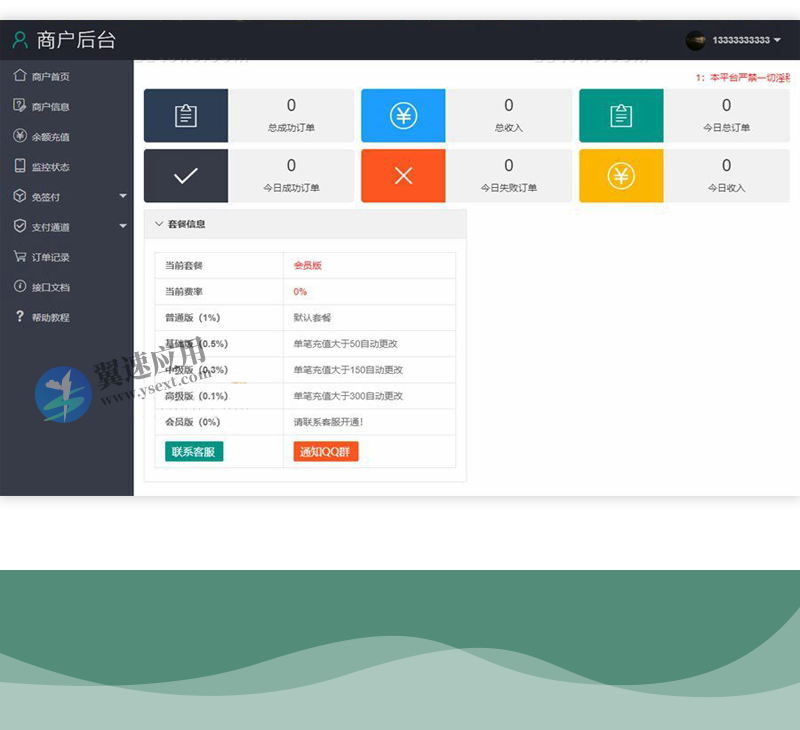Screen dimensions: 800x730
Task: Click the blue ¥ icon for 总收入
Action: (x=403, y=116)
